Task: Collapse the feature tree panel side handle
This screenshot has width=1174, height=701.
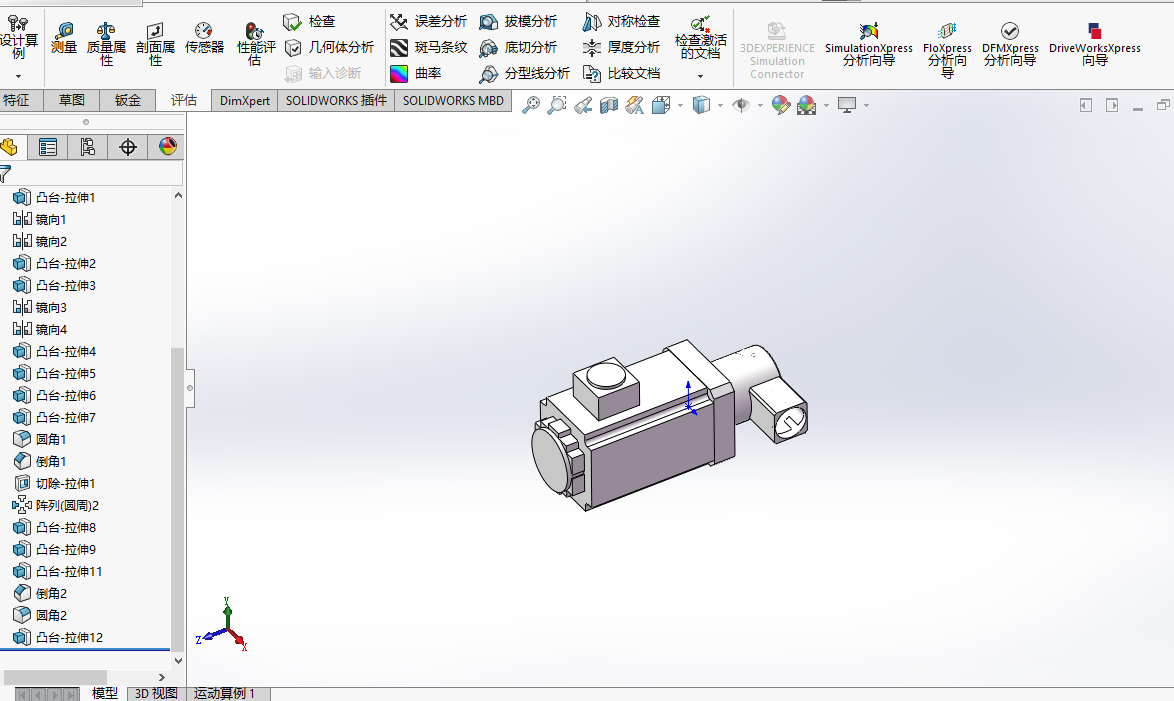Action: point(190,387)
